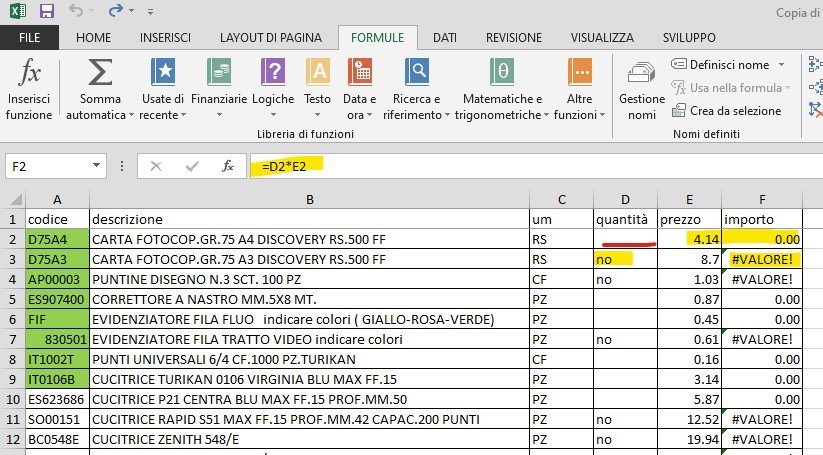Select cell with code ES907400
823x455 pixels.
58,300
